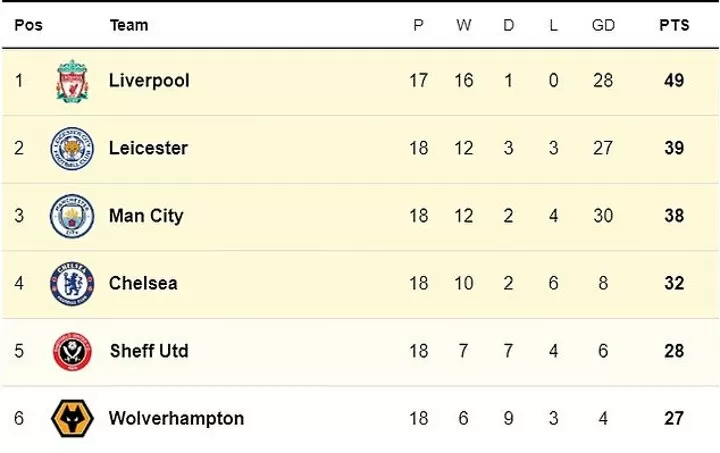Sort by the GD column header

click(x=603, y=25)
